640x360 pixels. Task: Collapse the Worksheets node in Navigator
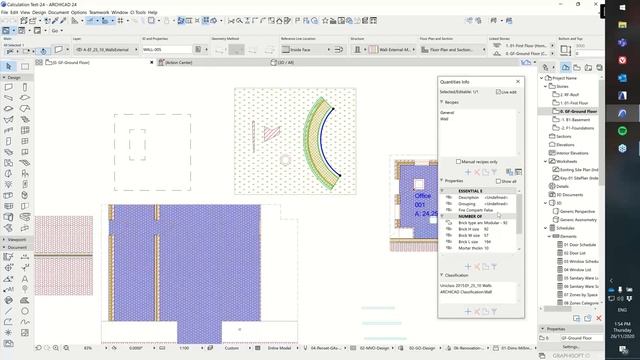(545, 161)
